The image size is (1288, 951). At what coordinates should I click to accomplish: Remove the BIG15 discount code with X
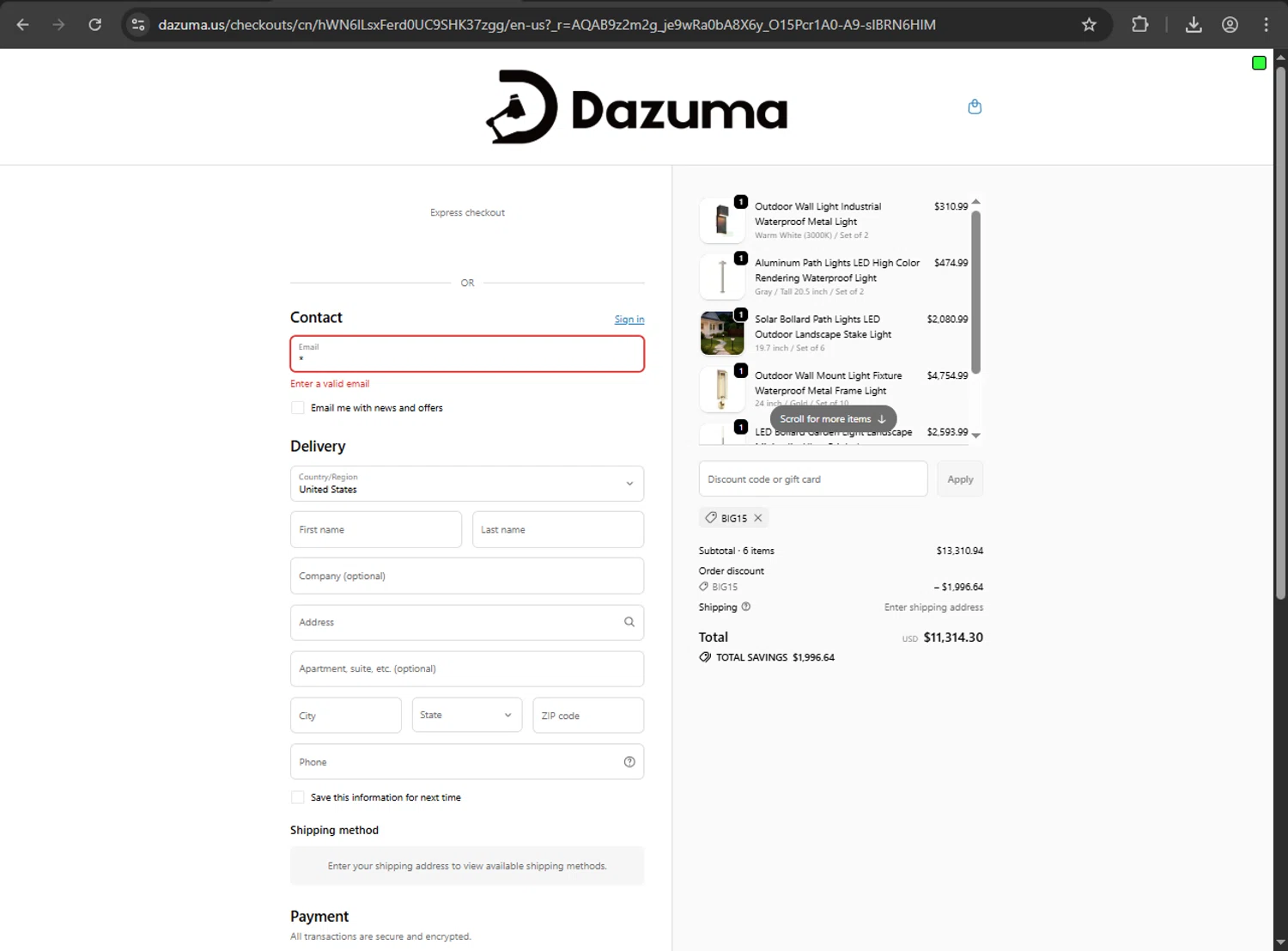[758, 518]
